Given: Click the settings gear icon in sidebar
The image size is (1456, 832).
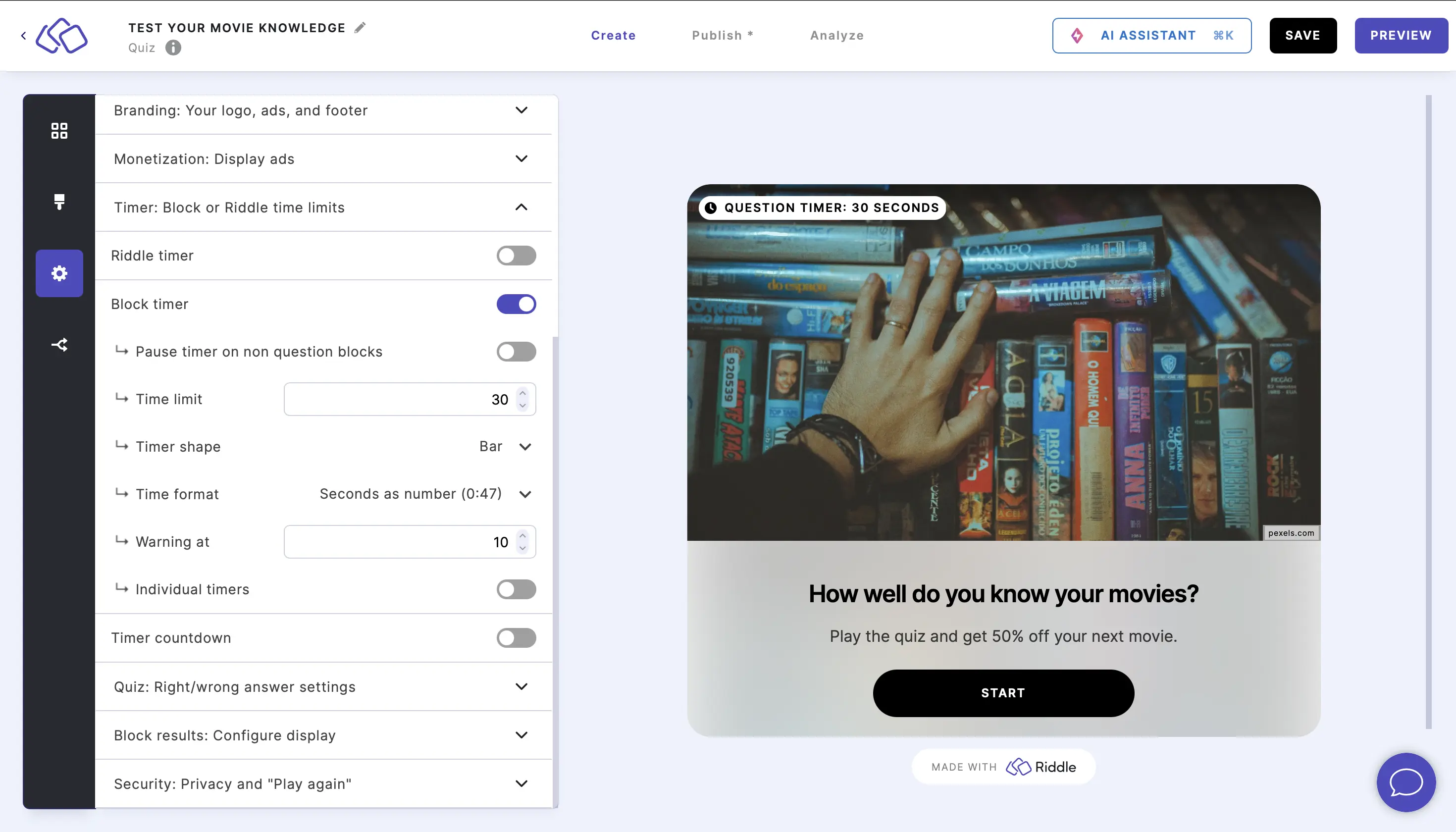Looking at the screenshot, I should pos(59,273).
